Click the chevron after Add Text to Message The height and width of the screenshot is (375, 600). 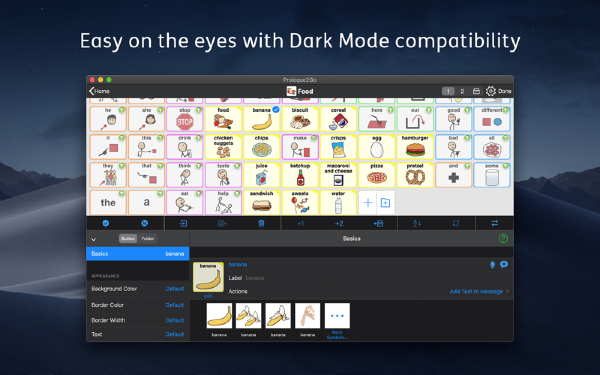pyautogui.click(x=507, y=292)
